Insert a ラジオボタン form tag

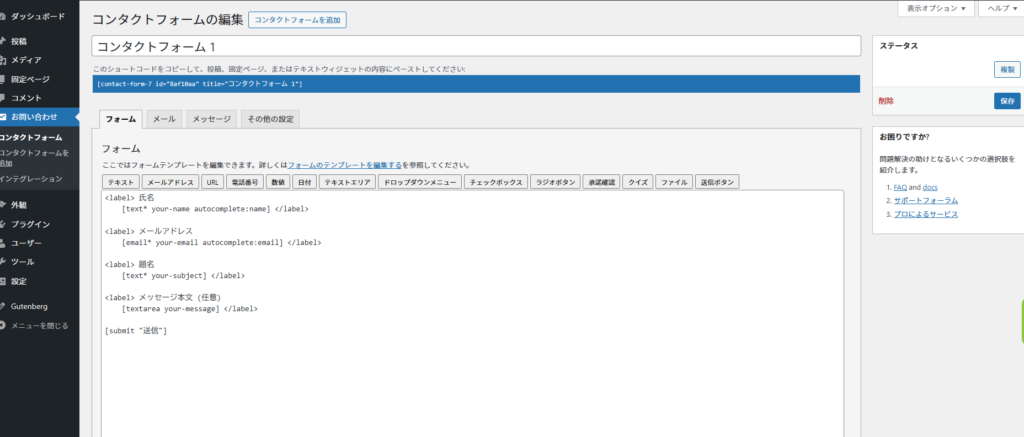[554, 183]
